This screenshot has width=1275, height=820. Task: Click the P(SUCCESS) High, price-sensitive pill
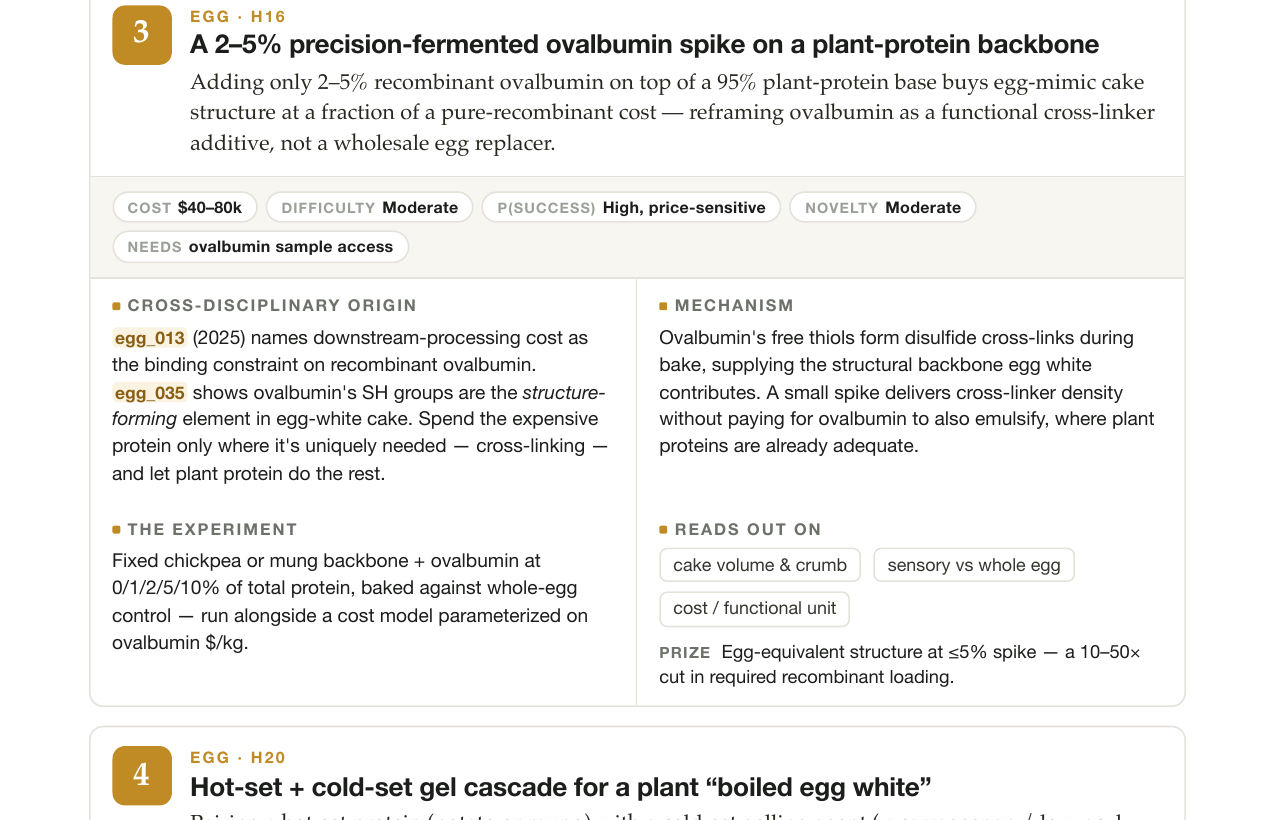(631, 207)
